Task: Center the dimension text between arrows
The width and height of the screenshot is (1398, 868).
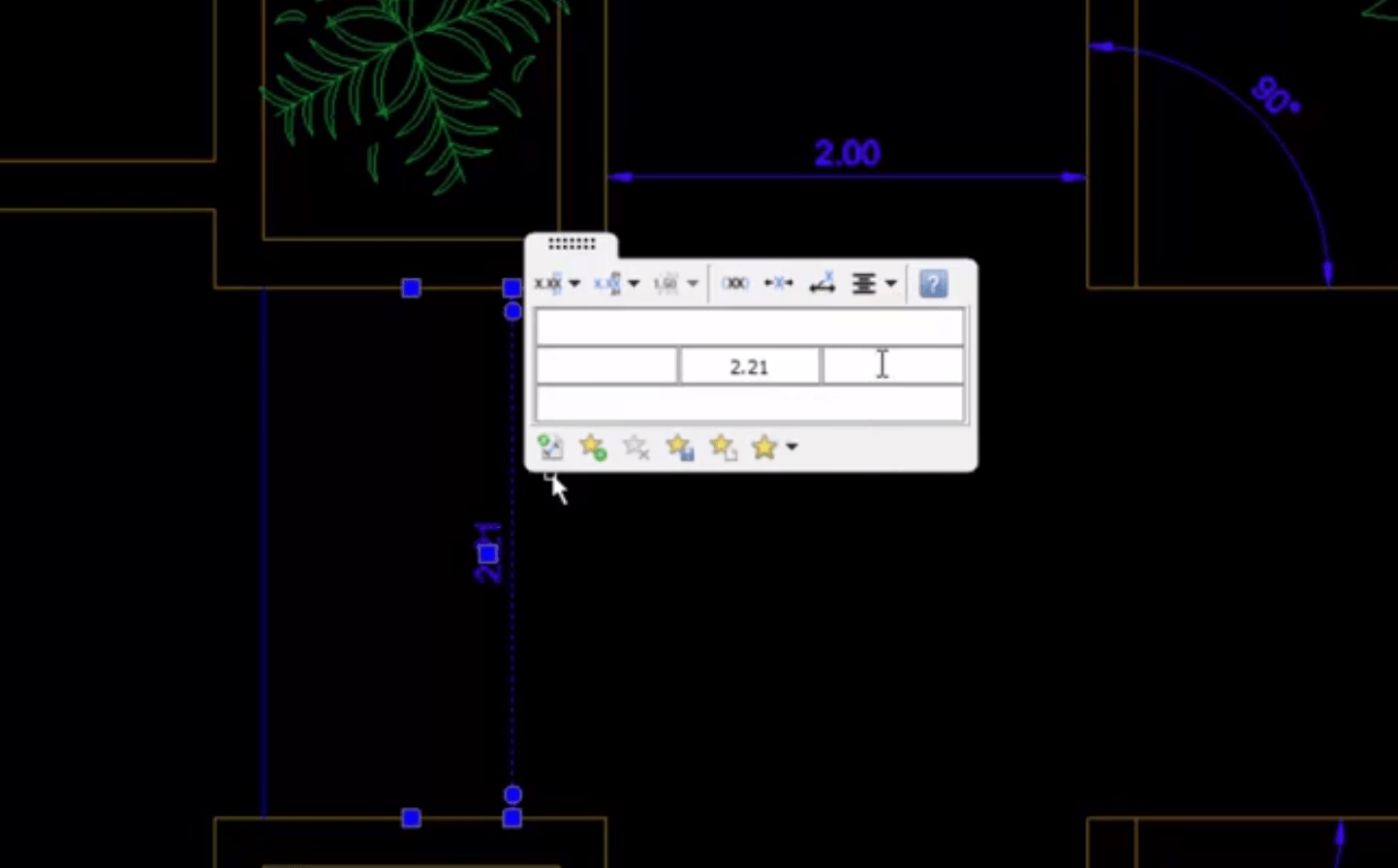Action: (778, 284)
